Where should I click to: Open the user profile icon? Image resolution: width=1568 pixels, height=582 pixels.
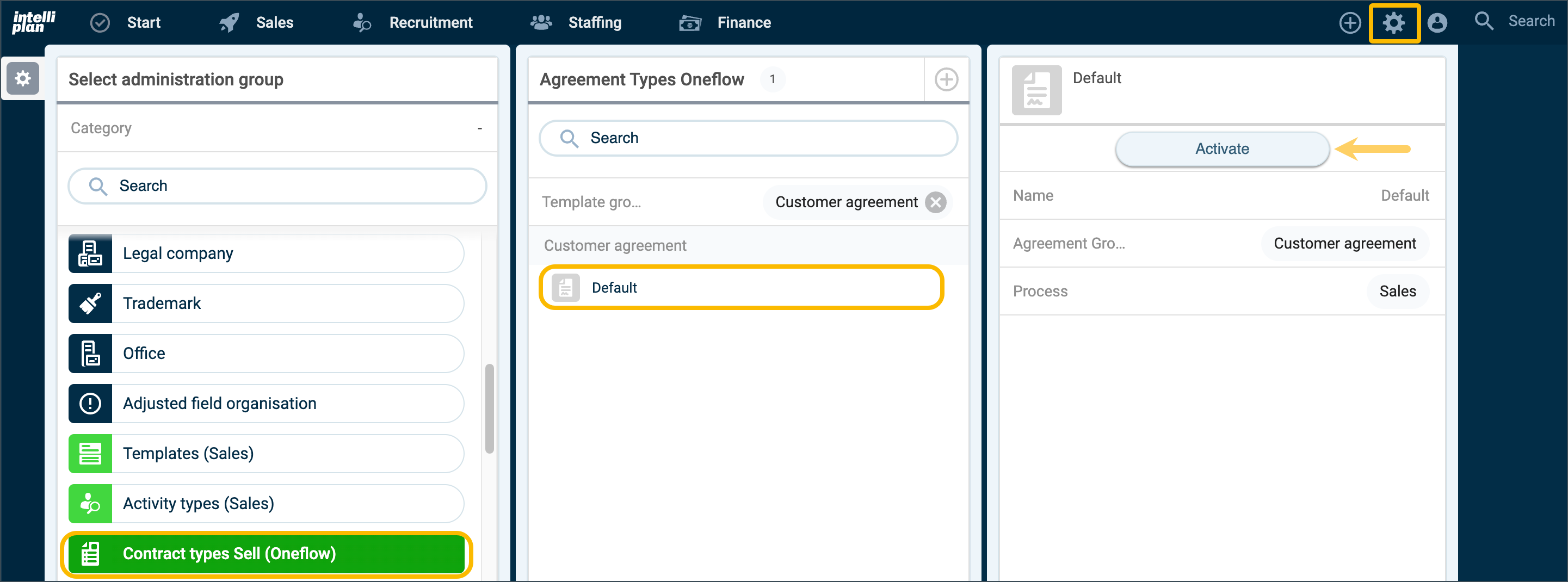click(x=1436, y=23)
